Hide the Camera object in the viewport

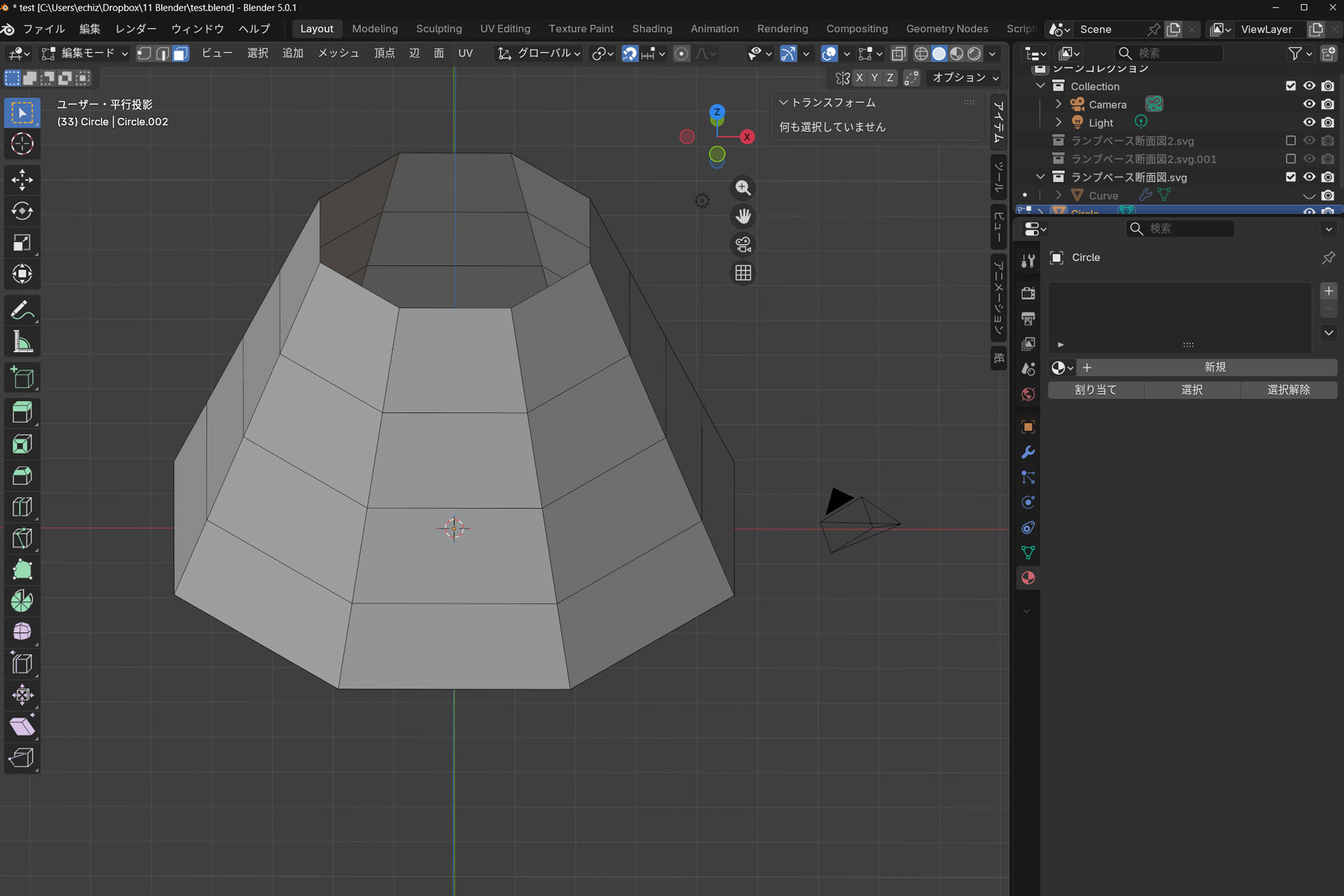pos(1308,104)
